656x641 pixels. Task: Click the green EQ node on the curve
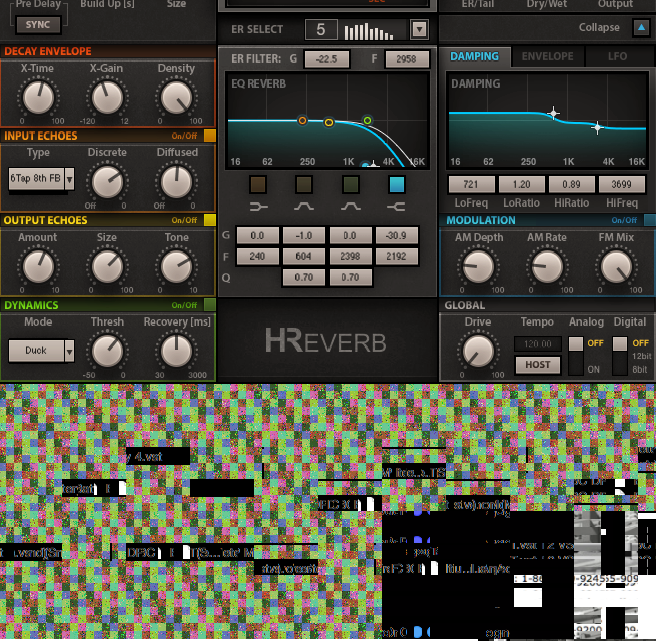[367, 121]
